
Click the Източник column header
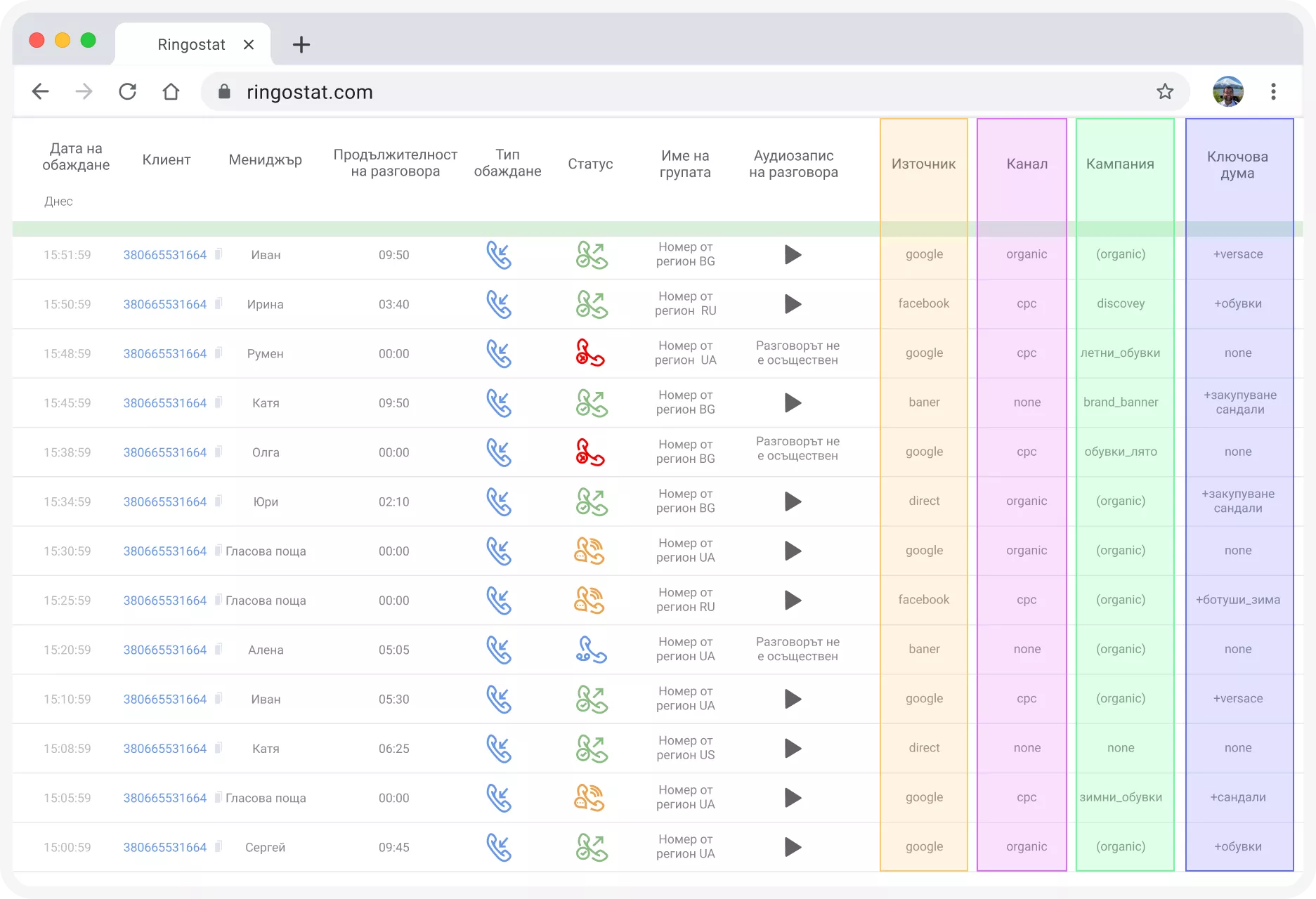(x=923, y=164)
